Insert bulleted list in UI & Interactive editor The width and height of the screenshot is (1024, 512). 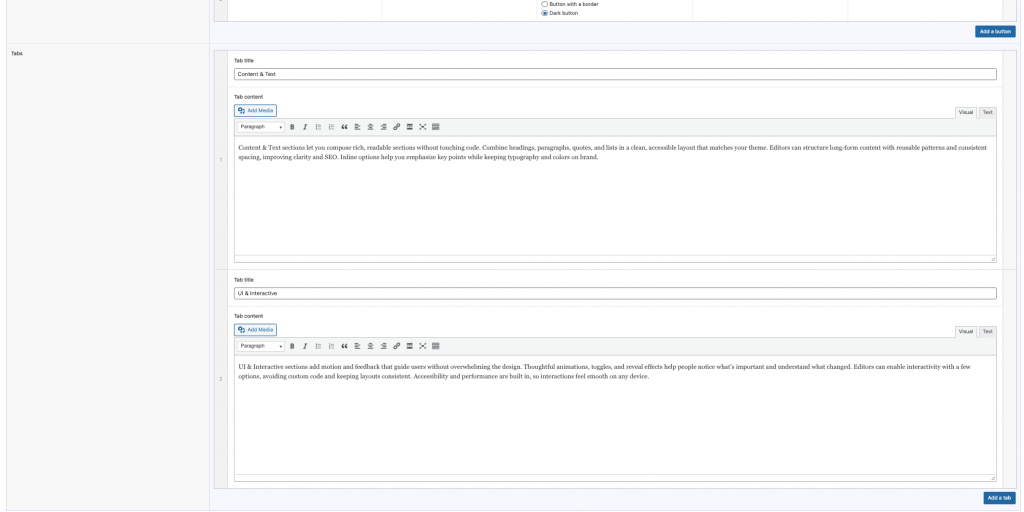[x=318, y=346]
